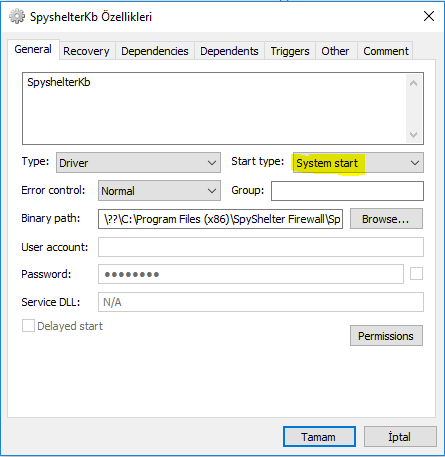This screenshot has width=445, height=457.
Task: Open the Triggers tab
Action: (x=290, y=51)
